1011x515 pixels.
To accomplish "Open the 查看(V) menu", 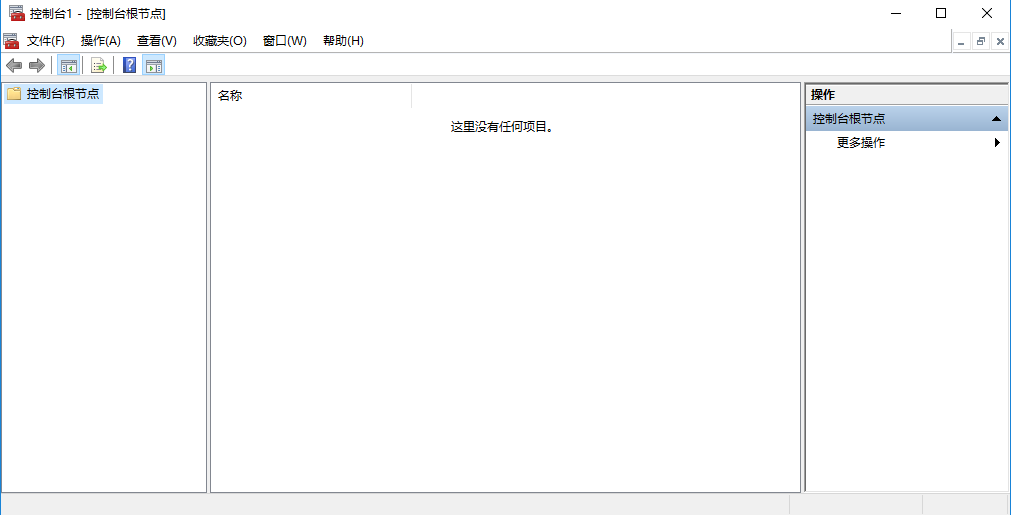I will [156, 41].
